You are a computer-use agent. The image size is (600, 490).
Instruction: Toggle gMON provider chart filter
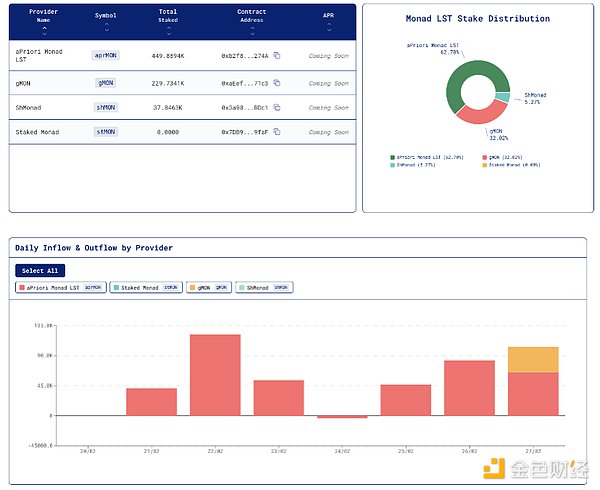click(x=208, y=287)
